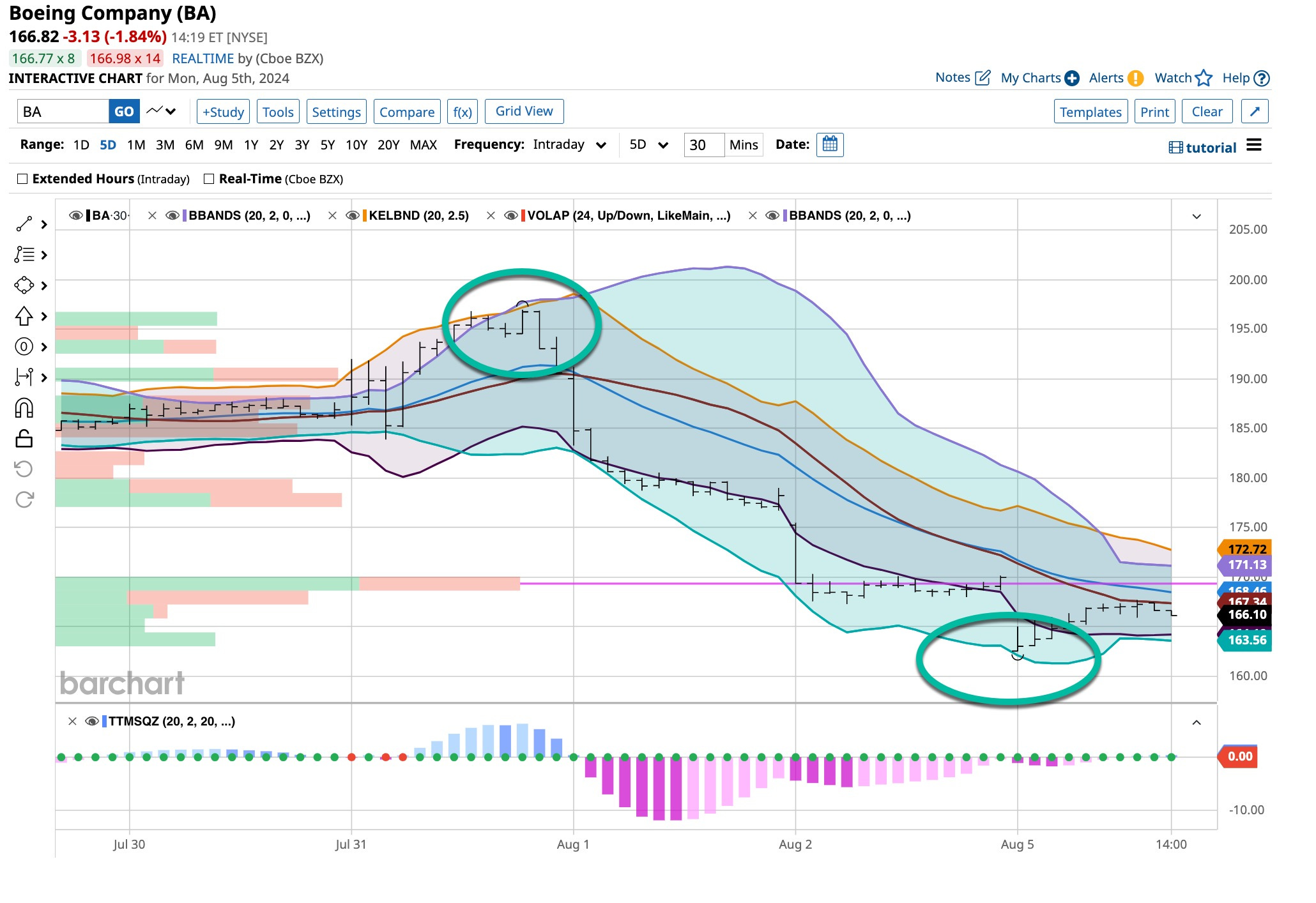Screen dimensions: 1316x903
Task: Clear the chart
Action: [1207, 112]
